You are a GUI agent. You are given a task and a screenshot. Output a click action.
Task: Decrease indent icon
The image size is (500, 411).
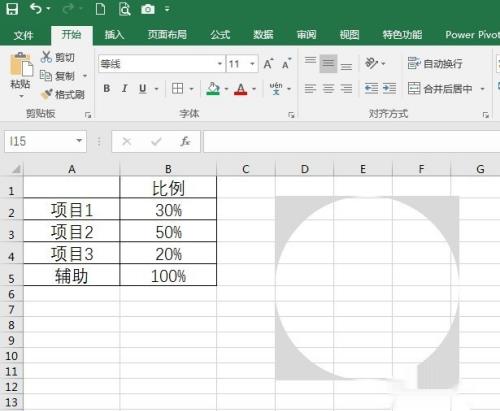(x=371, y=89)
